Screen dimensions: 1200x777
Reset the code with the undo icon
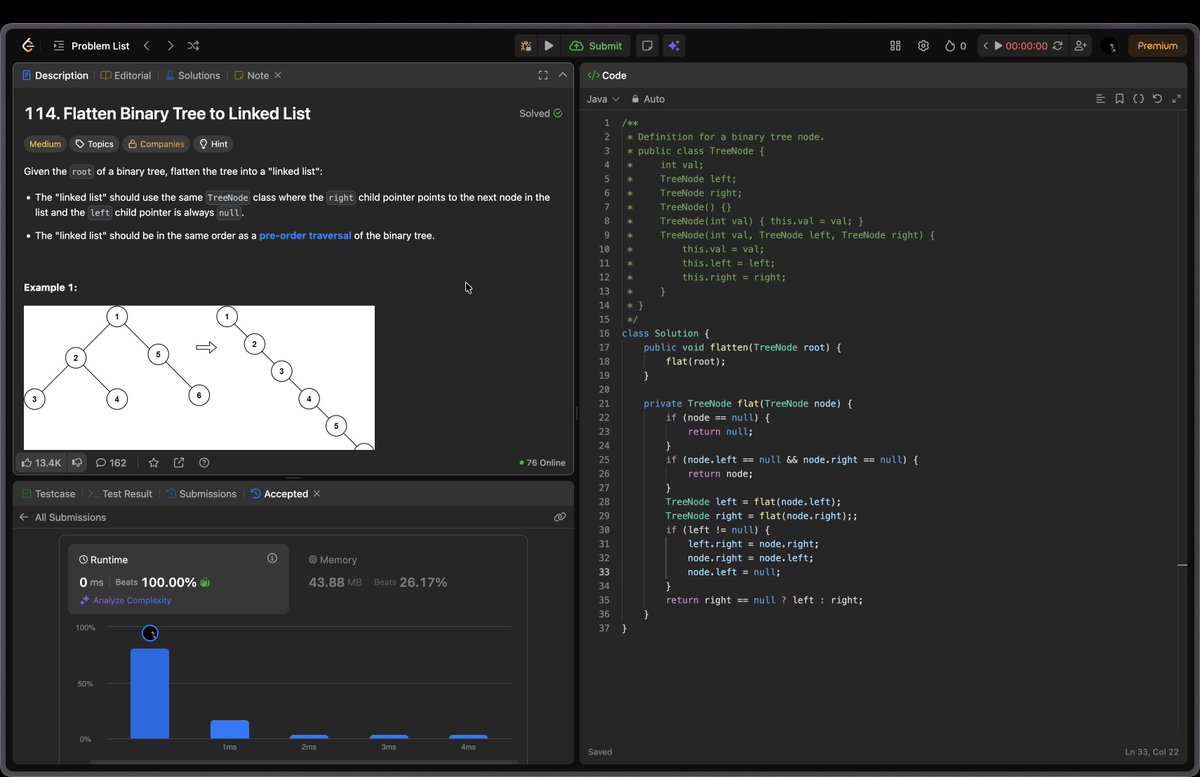pos(1157,99)
